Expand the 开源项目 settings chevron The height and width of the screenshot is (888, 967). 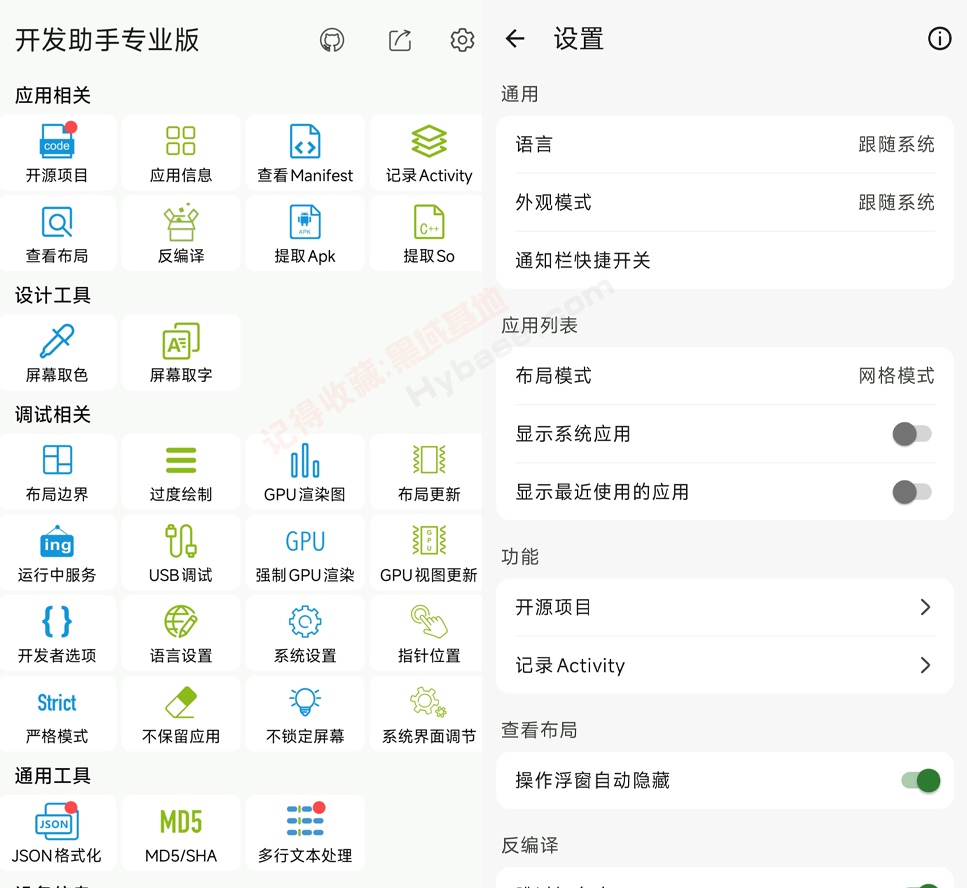(925, 607)
